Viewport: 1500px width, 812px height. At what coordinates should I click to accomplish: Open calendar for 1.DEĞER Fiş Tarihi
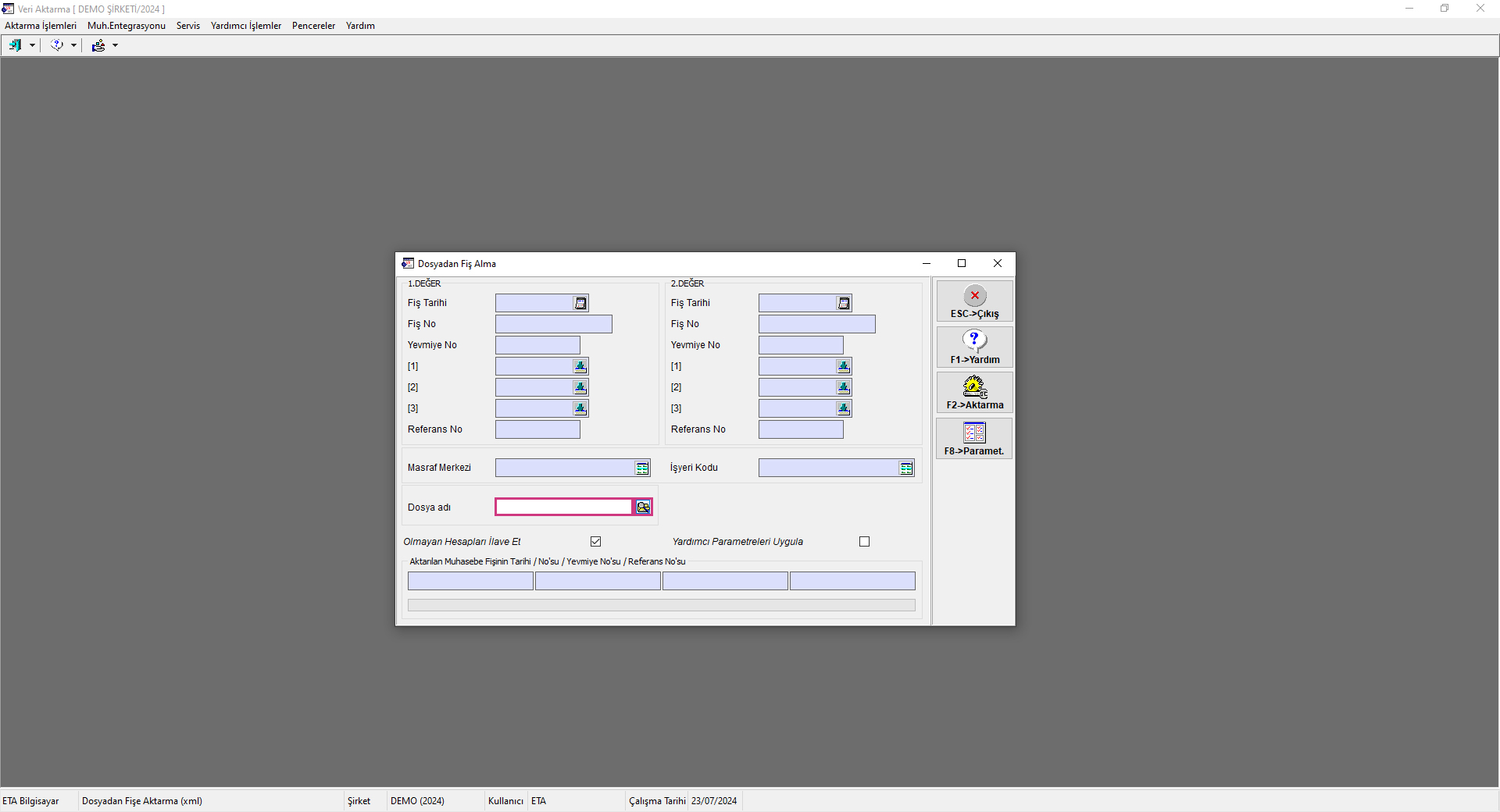pos(580,303)
